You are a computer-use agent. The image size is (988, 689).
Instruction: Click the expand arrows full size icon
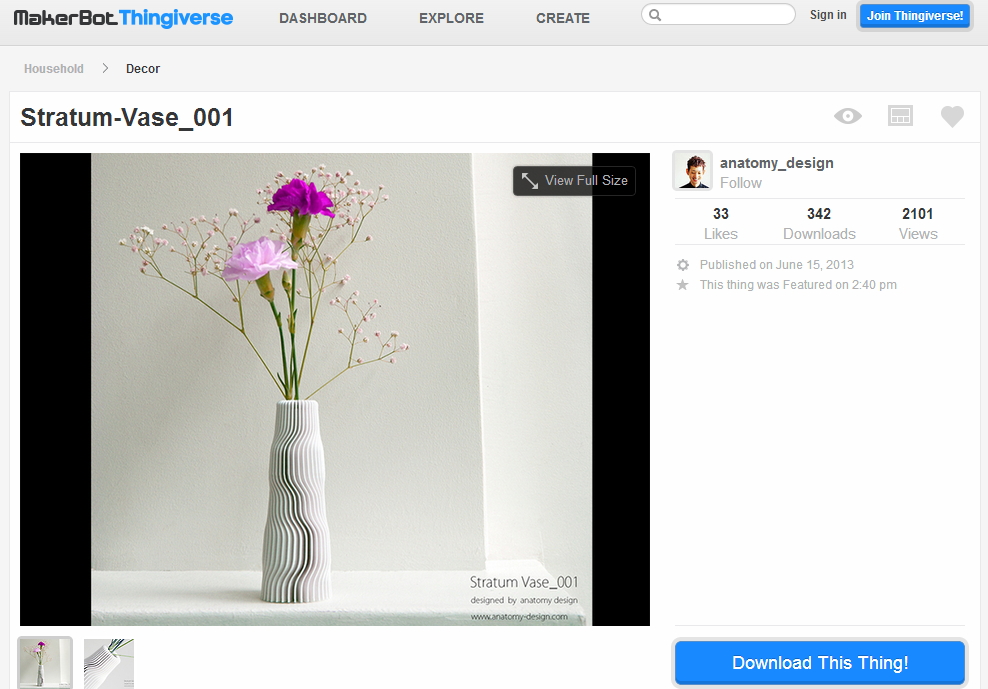tap(530, 181)
